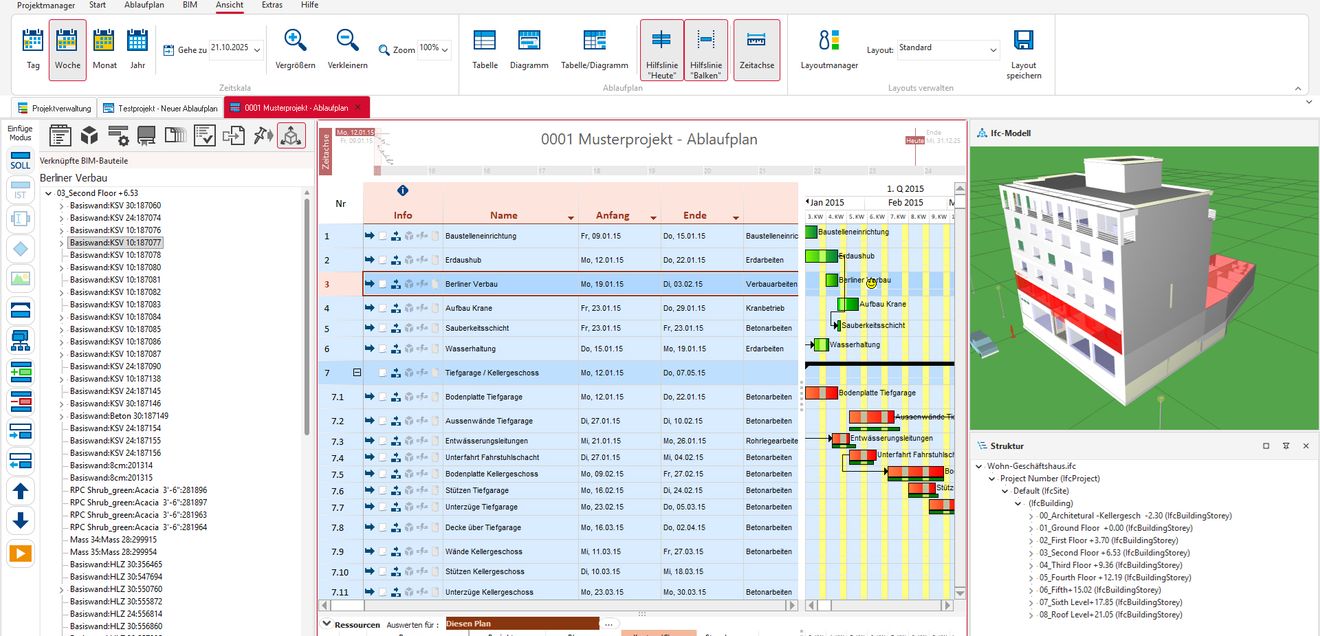Open the Extras ribbon tab

(x=272, y=5)
